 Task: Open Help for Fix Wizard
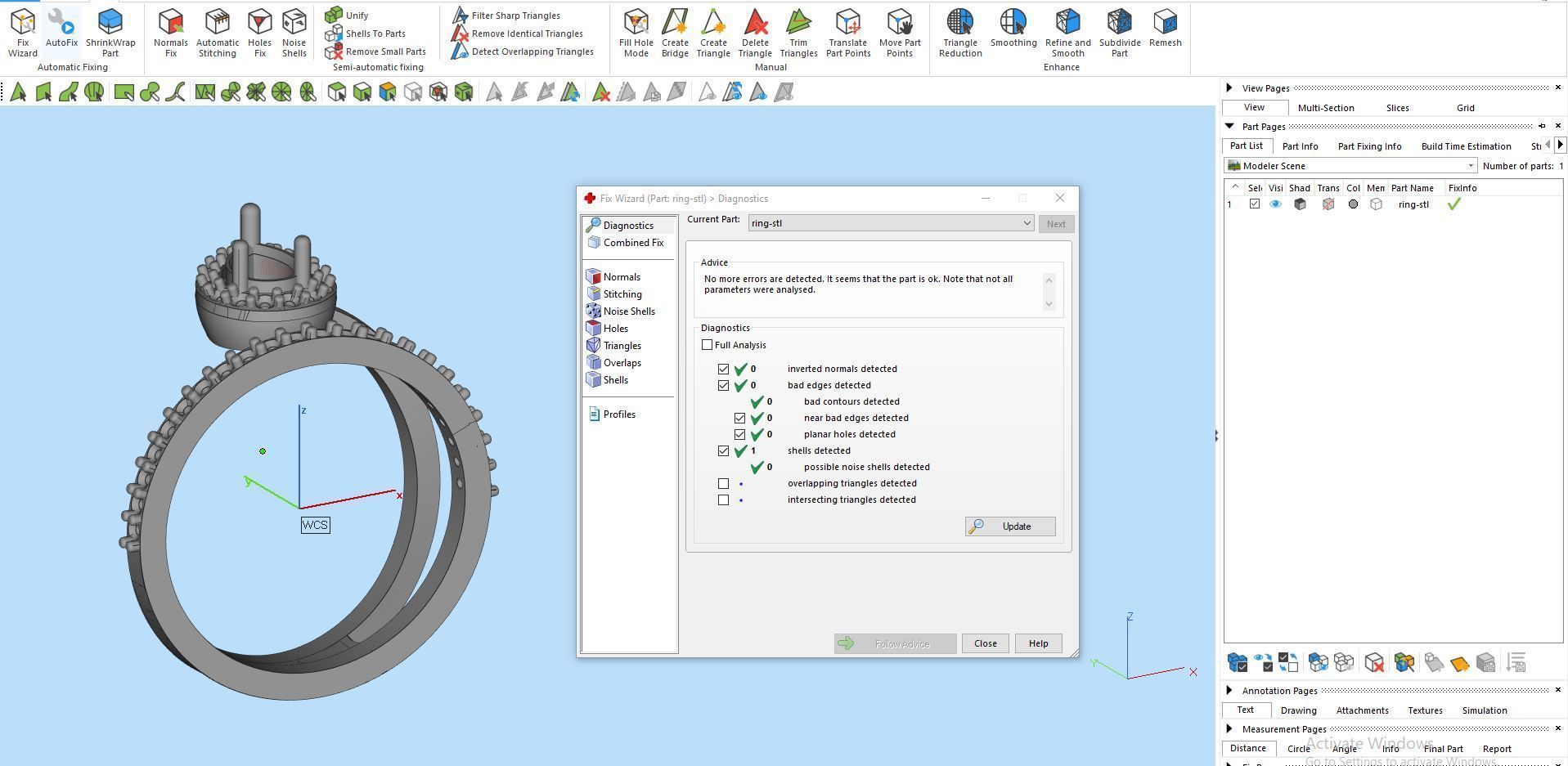[x=1038, y=643]
